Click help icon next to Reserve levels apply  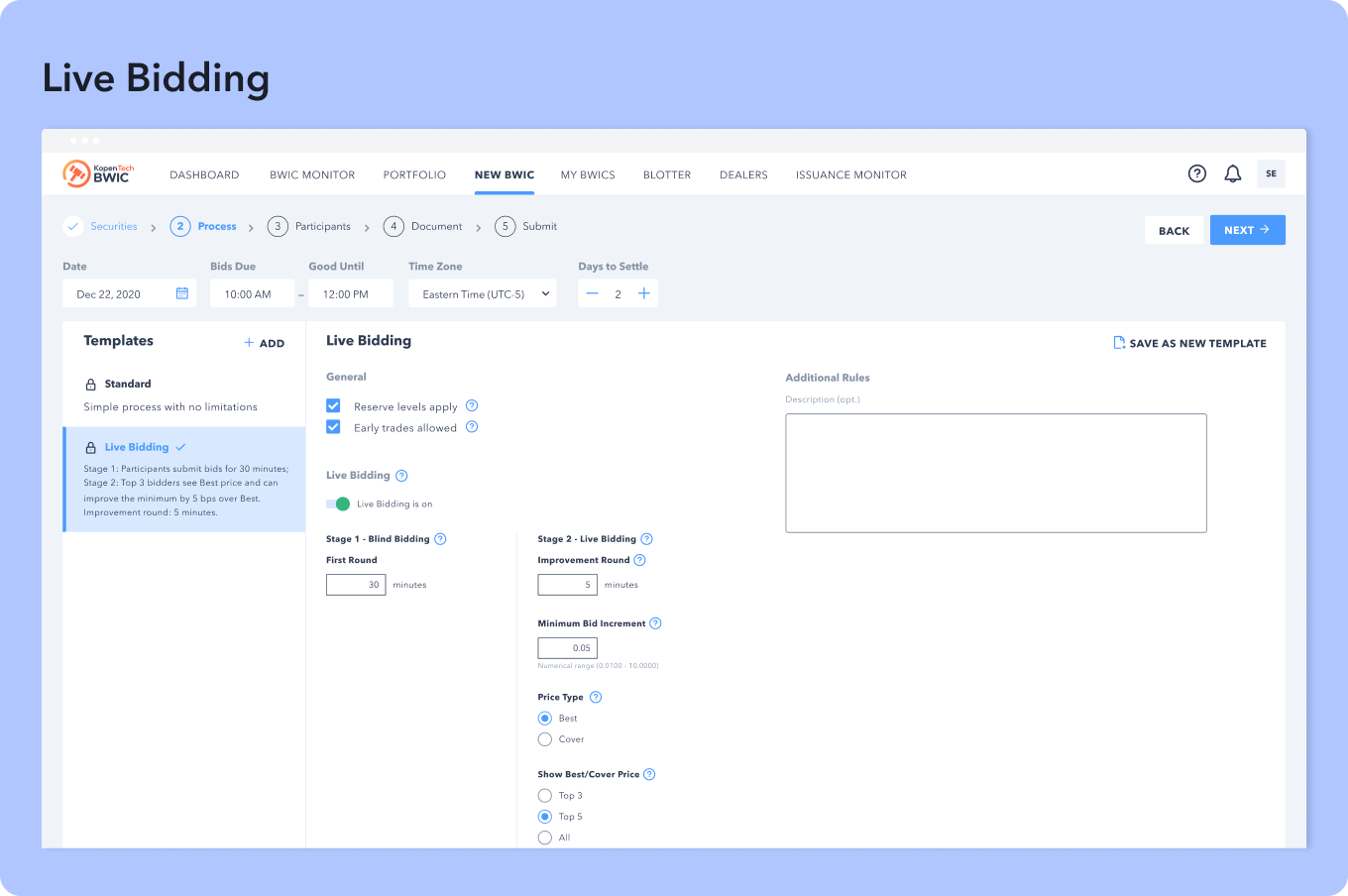click(x=472, y=405)
